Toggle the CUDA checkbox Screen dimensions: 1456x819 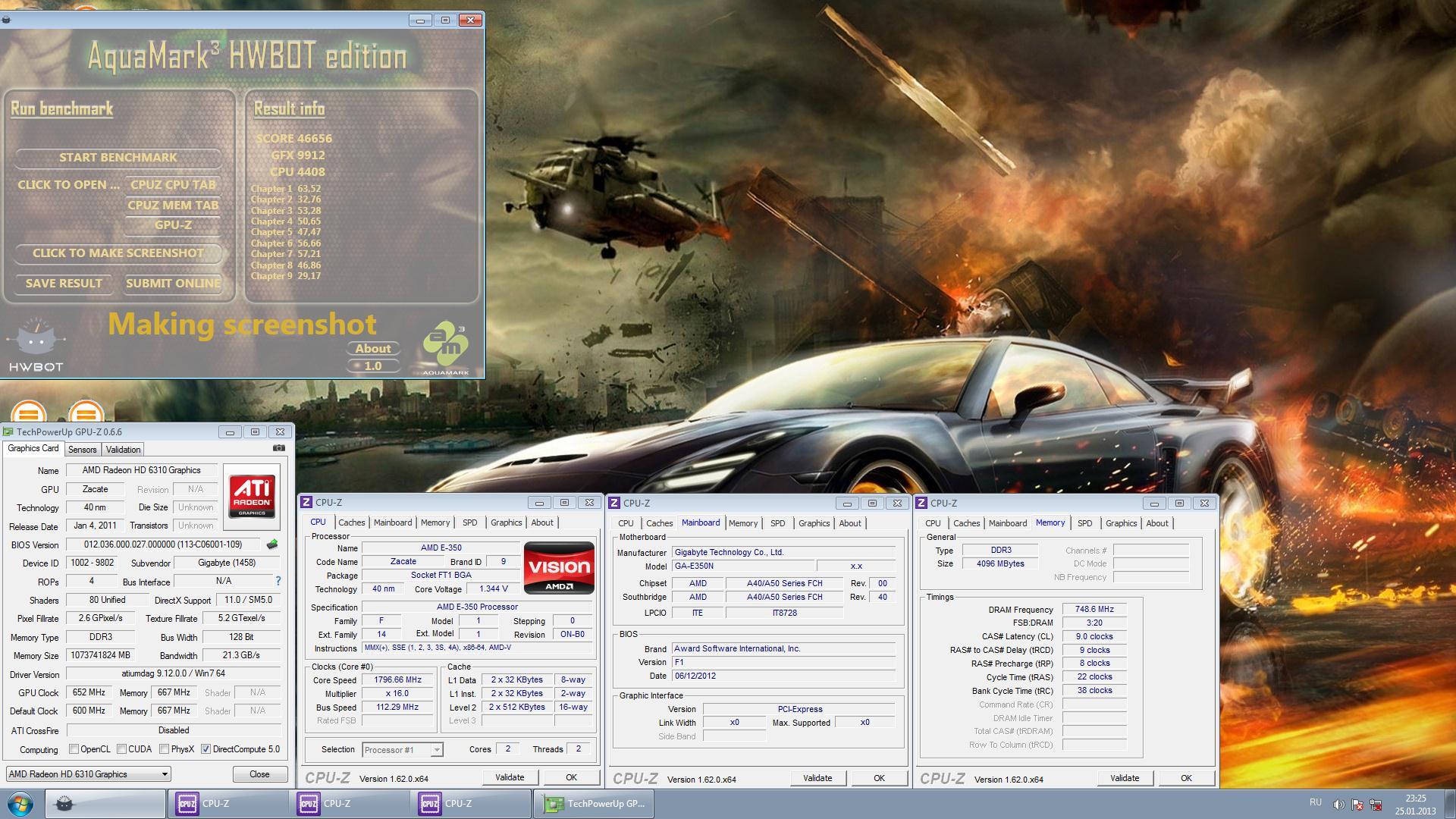121,749
